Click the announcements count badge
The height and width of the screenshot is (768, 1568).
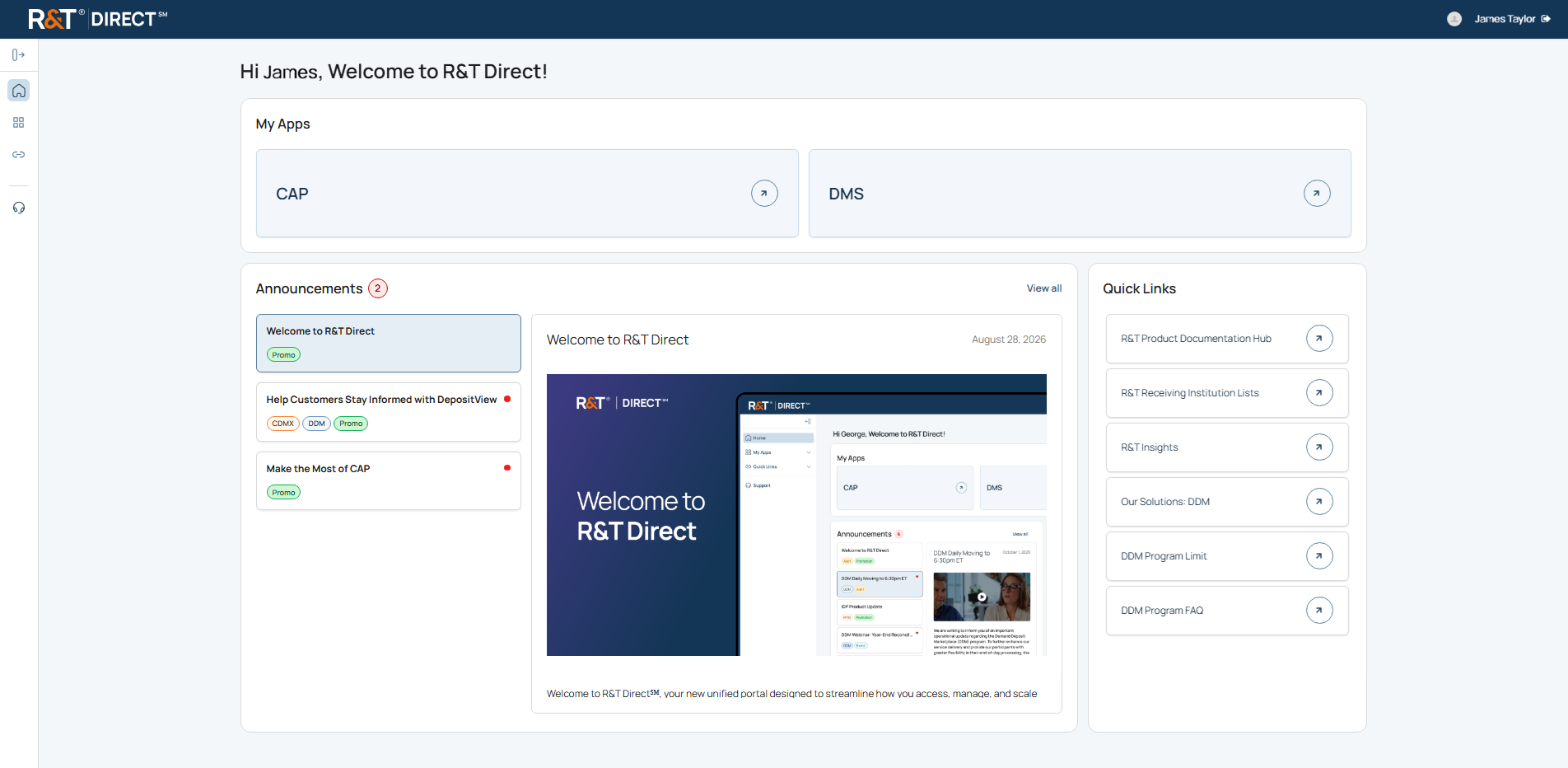click(378, 288)
